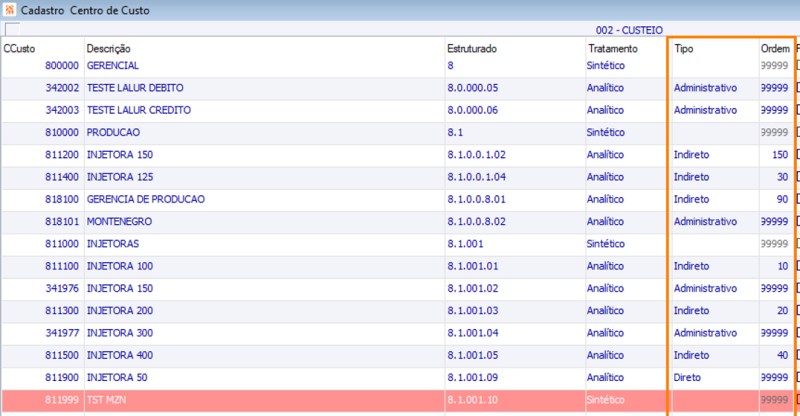The height and width of the screenshot is (416, 800).
Task: Click structured code 8.0.000.06
Action: [472, 110]
